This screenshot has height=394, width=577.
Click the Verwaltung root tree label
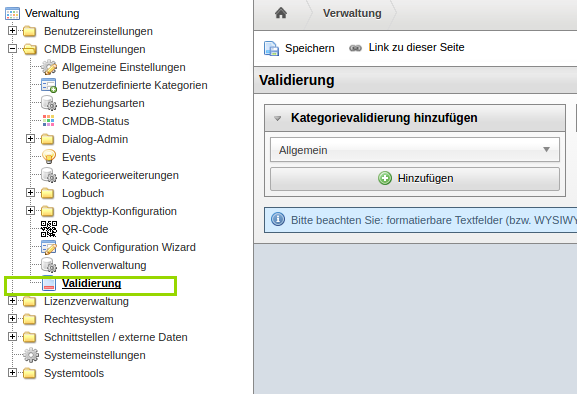(52, 13)
